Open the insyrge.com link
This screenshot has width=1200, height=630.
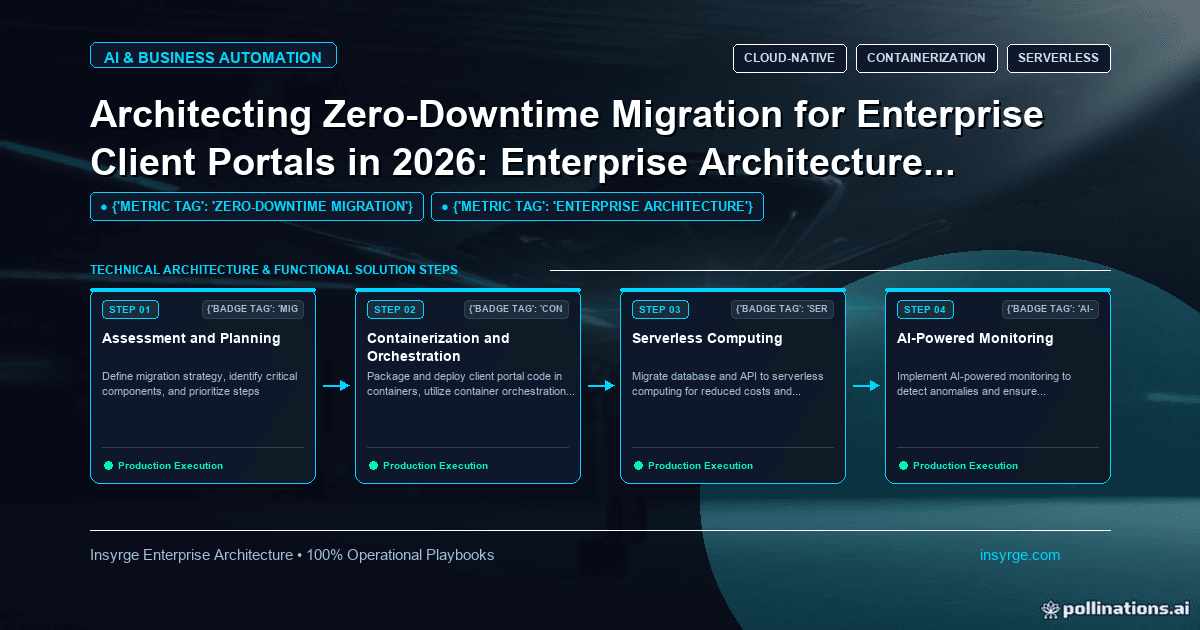point(1020,555)
